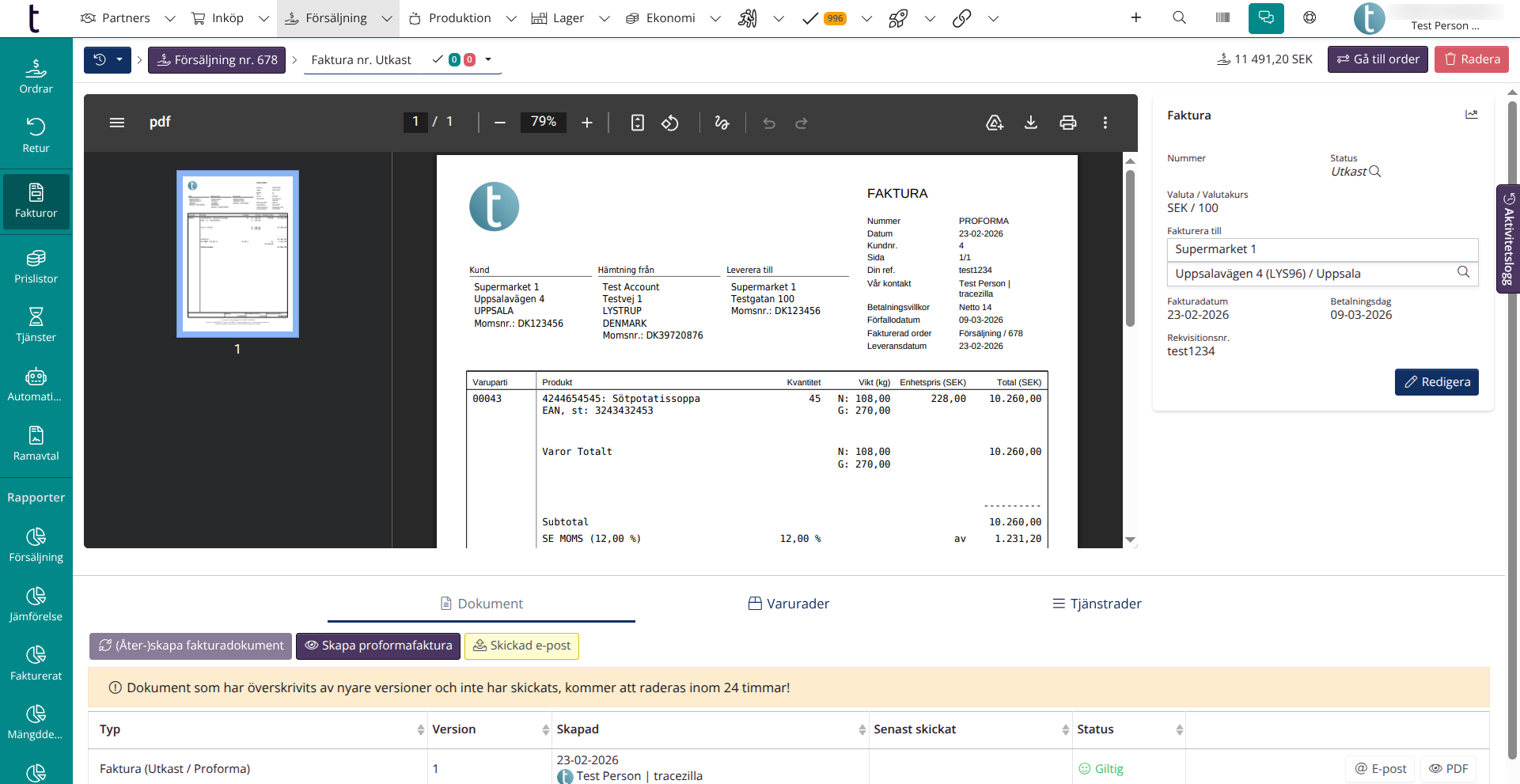
Task: Toggle the PDF sidebar hamburger menu
Action: tap(117, 123)
